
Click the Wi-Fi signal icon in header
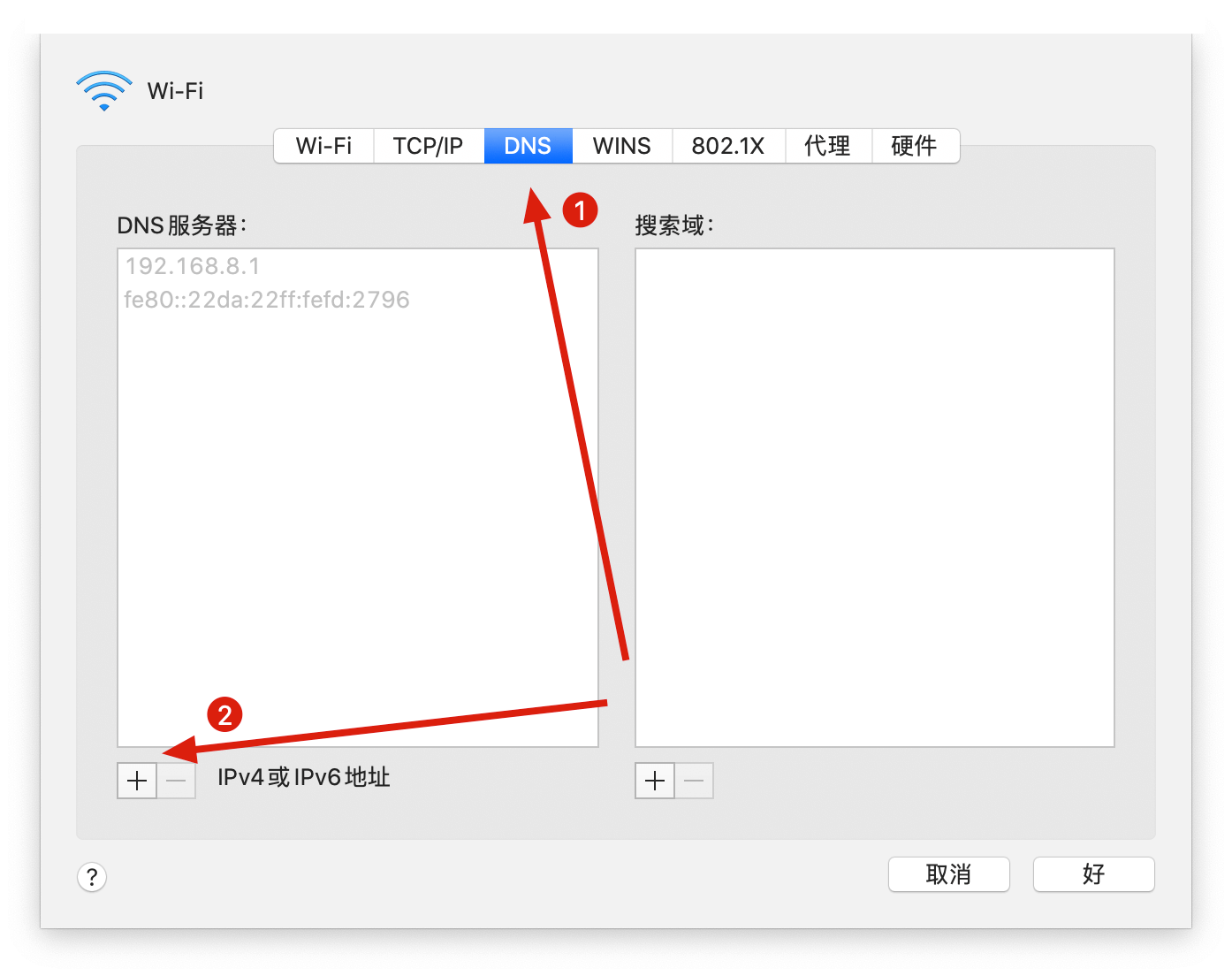click(x=104, y=91)
